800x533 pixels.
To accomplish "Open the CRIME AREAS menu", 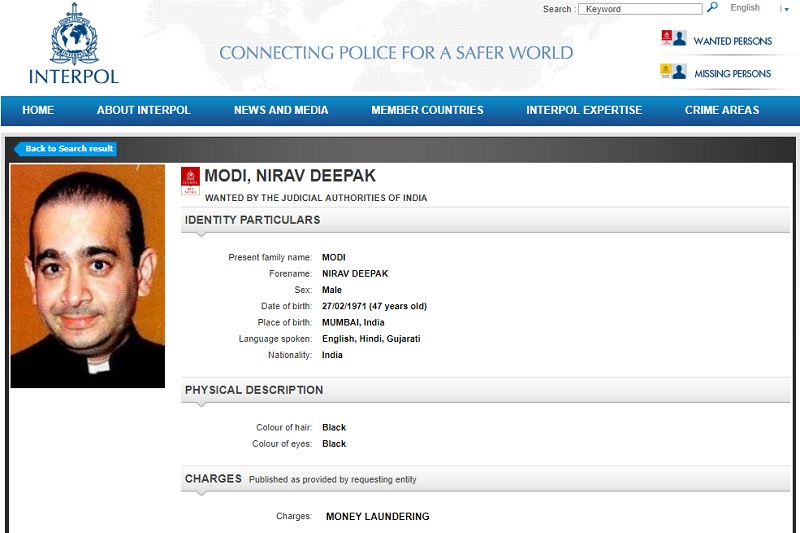I will point(722,110).
